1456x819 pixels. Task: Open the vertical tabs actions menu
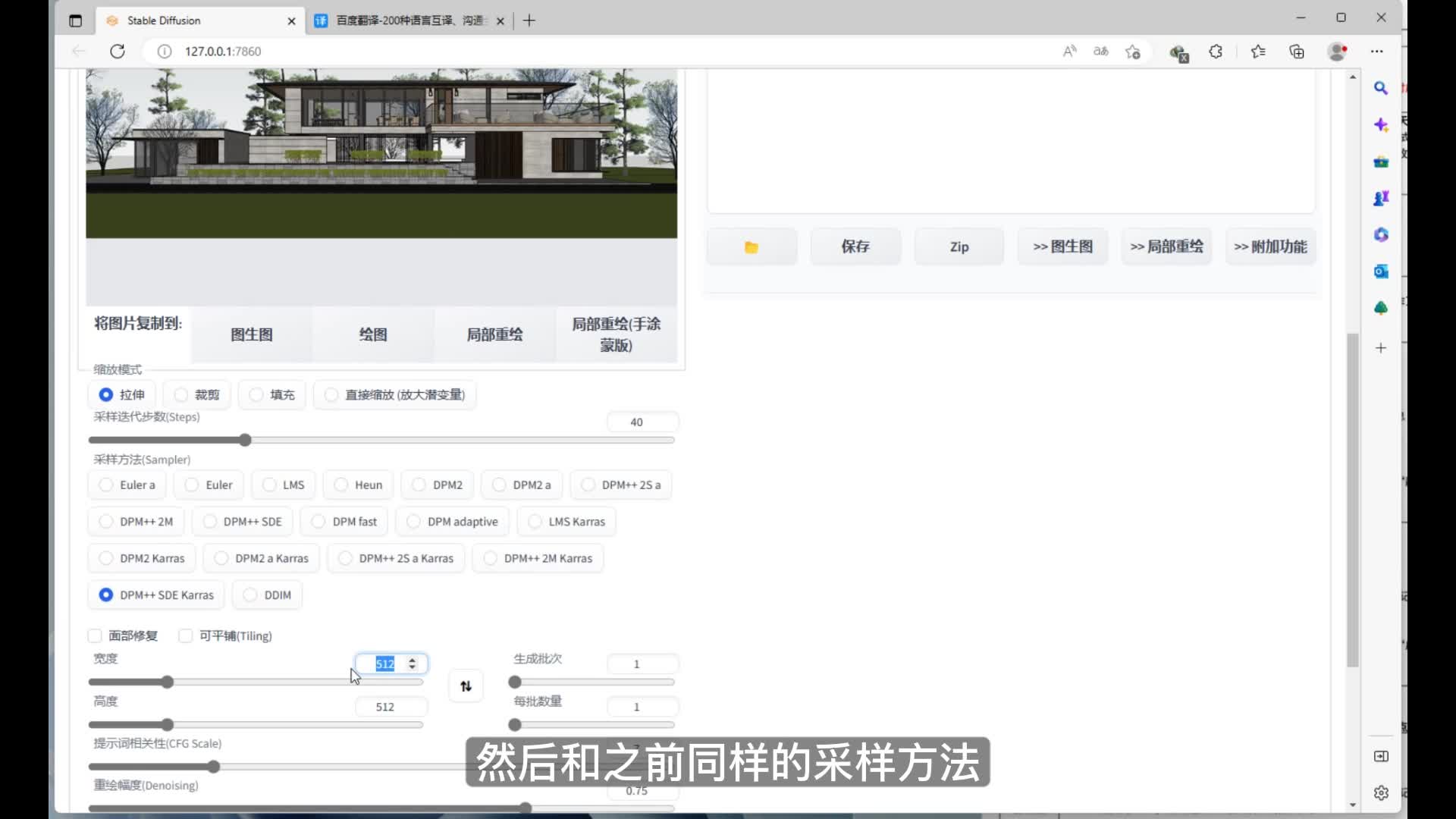[75, 20]
